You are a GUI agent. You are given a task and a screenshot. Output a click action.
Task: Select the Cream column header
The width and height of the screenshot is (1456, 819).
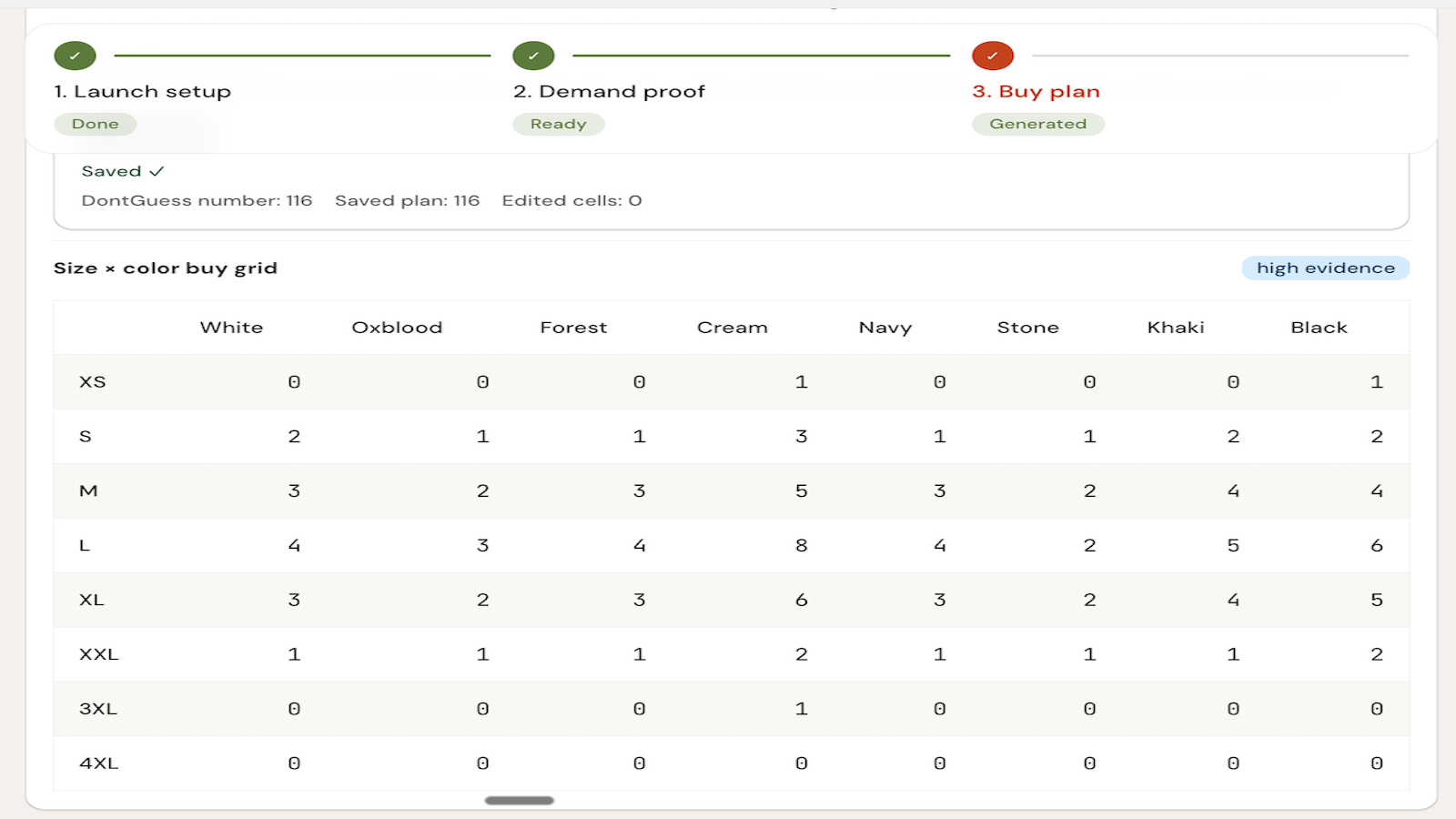coord(733,328)
